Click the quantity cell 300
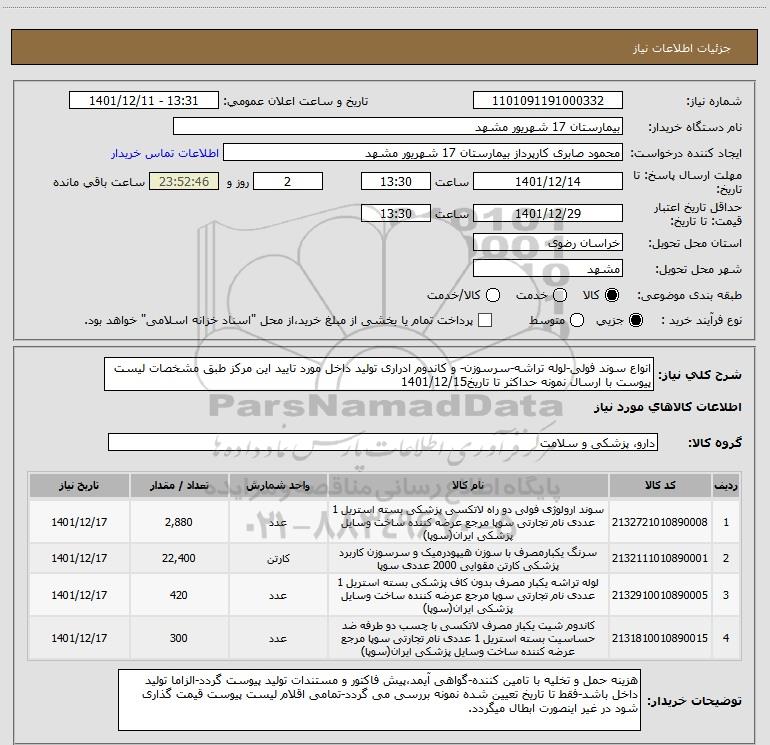This screenshot has height=745, width=770. coord(179,638)
